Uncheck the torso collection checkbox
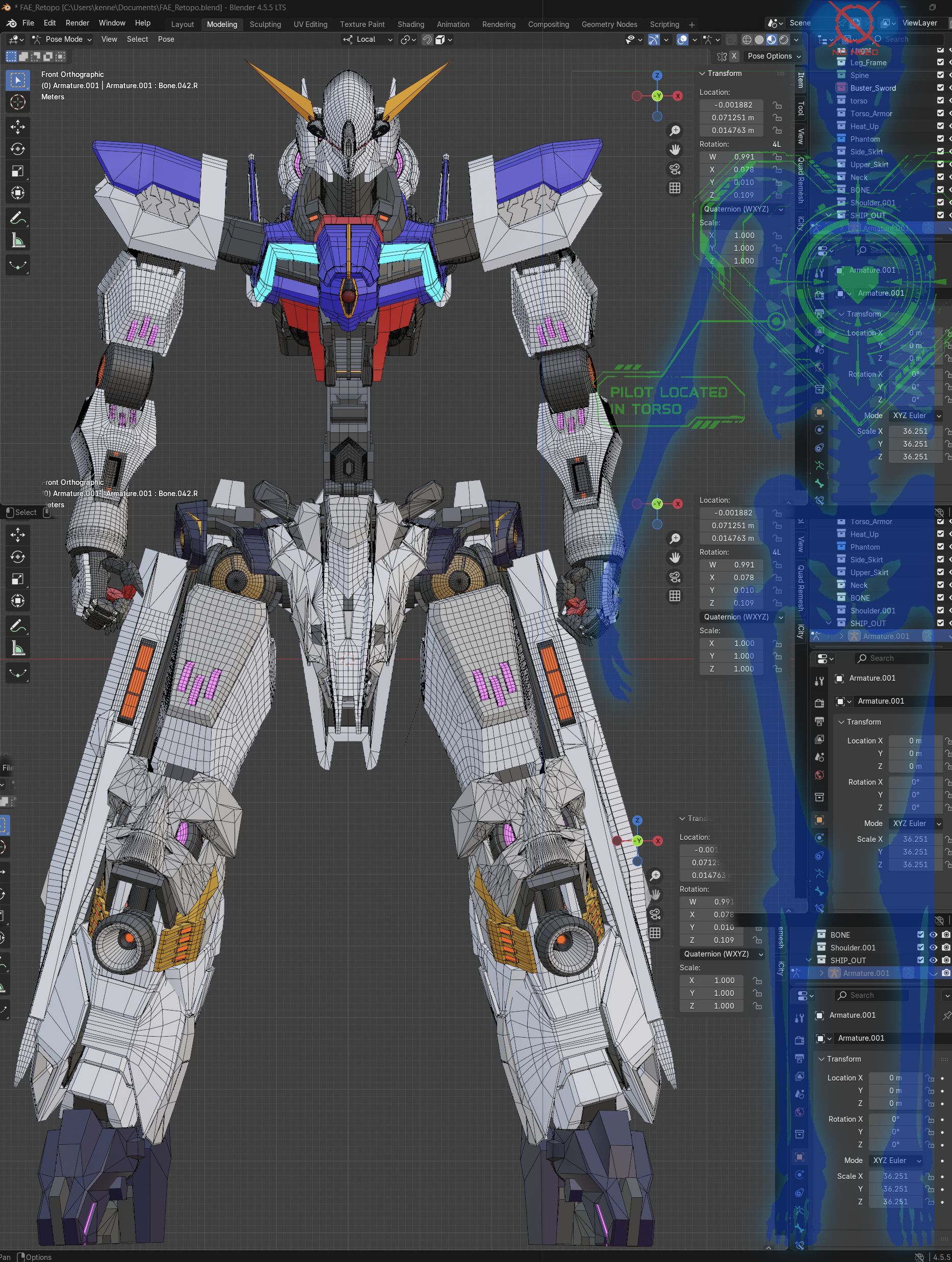 [x=940, y=100]
